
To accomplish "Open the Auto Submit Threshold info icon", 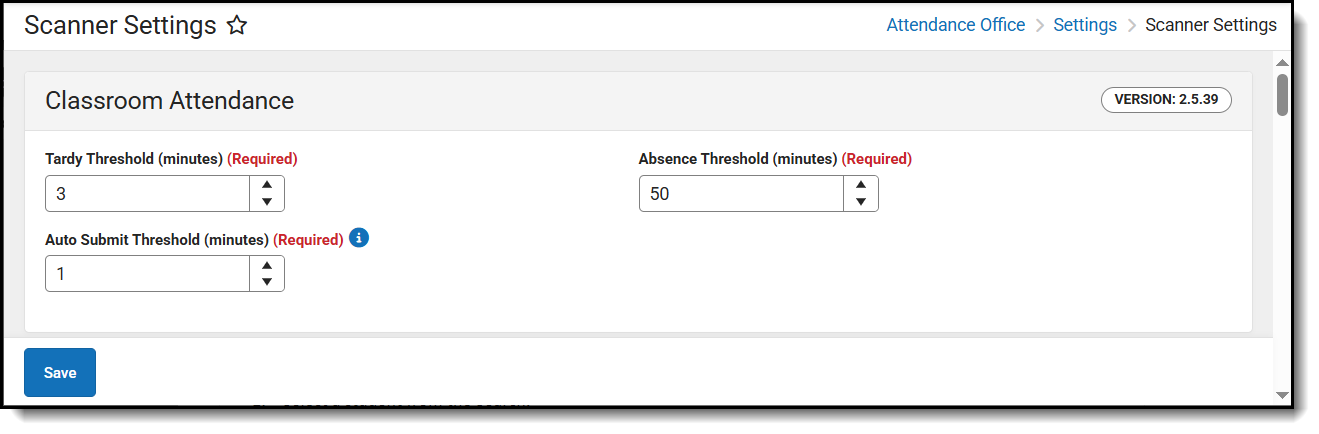I will [360, 238].
